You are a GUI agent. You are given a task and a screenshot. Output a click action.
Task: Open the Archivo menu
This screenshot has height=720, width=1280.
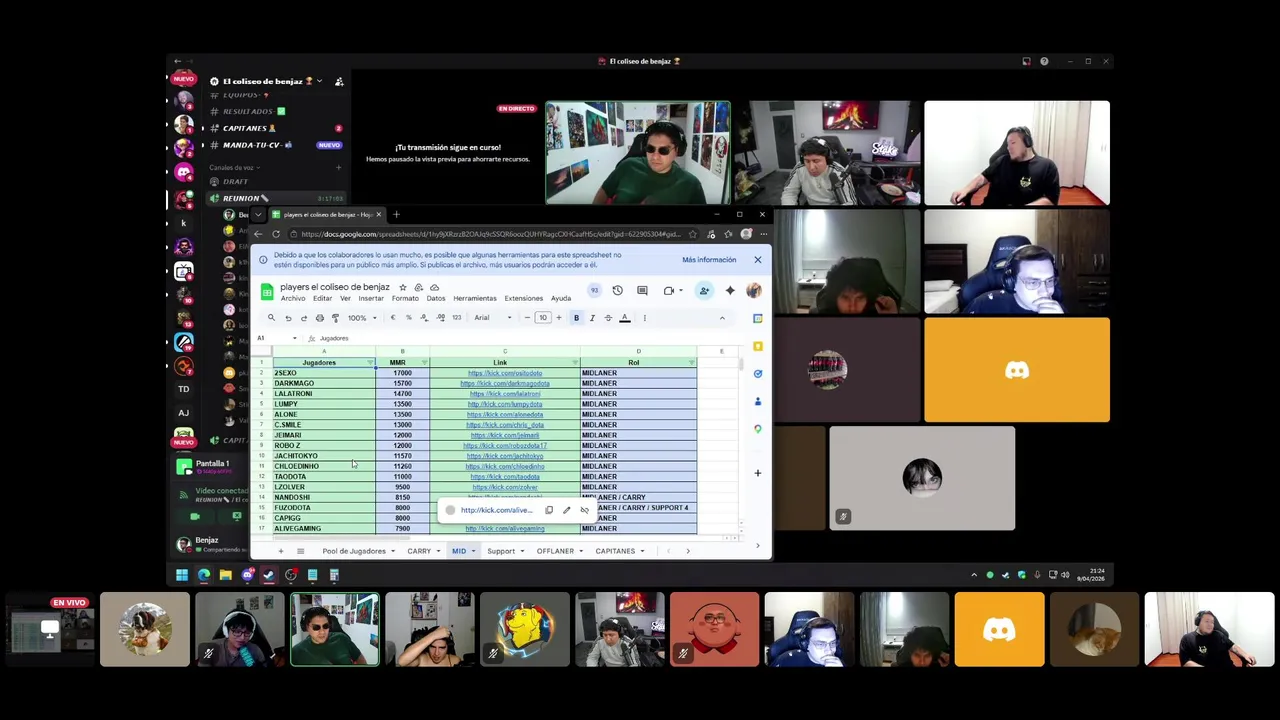(x=293, y=299)
